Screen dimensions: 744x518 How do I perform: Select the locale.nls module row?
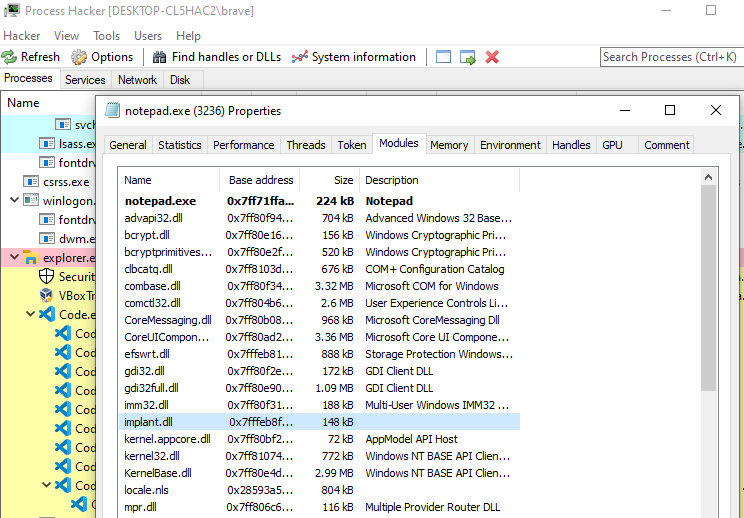[x=319, y=490]
